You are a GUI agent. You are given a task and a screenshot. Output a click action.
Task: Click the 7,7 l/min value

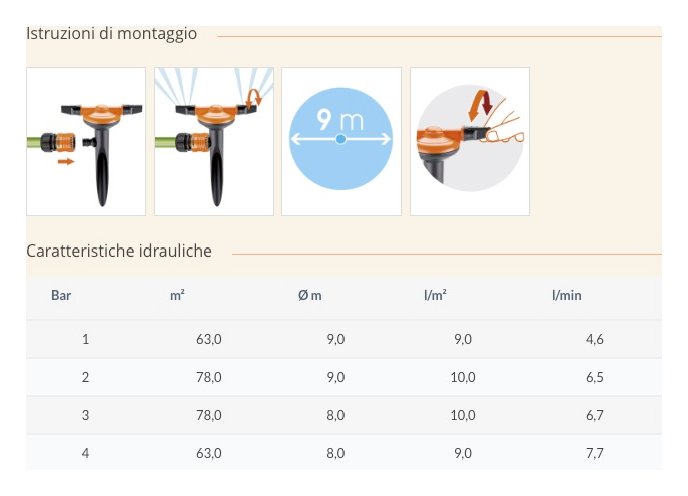pyautogui.click(x=594, y=453)
